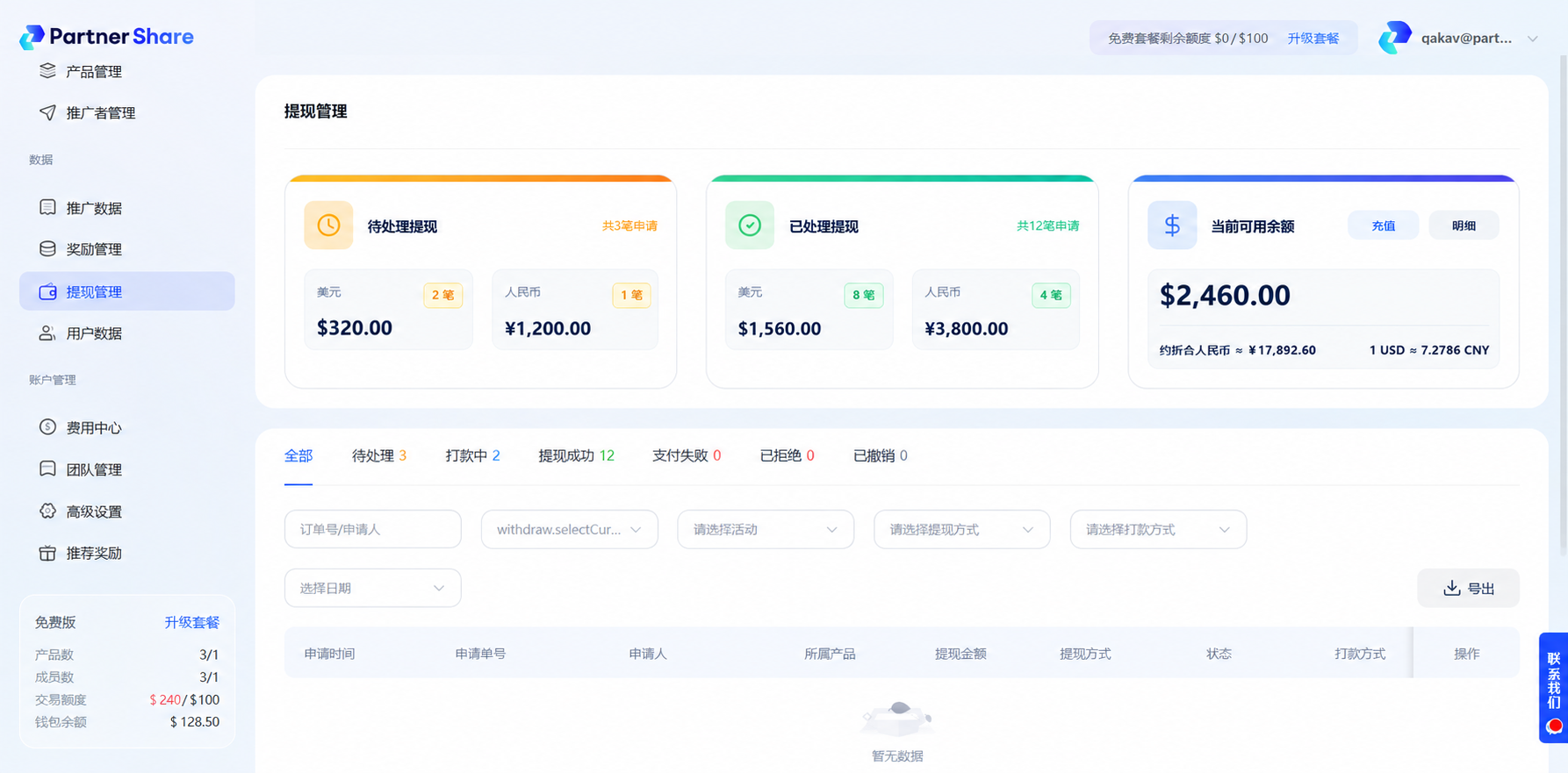
Task: Click the 导出 export button
Action: tap(1468, 588)
